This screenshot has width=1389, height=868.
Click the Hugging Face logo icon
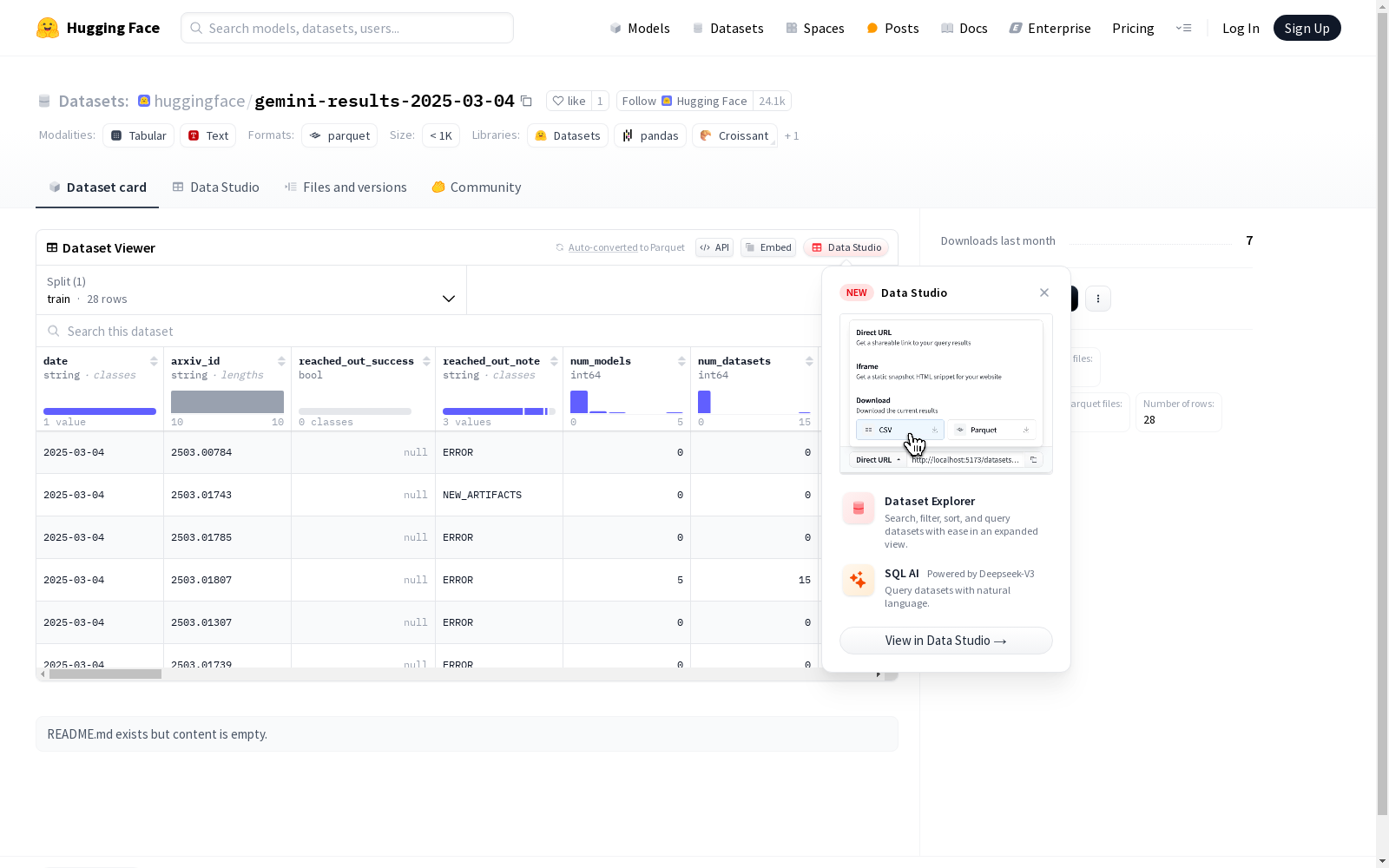click(48, 28)
